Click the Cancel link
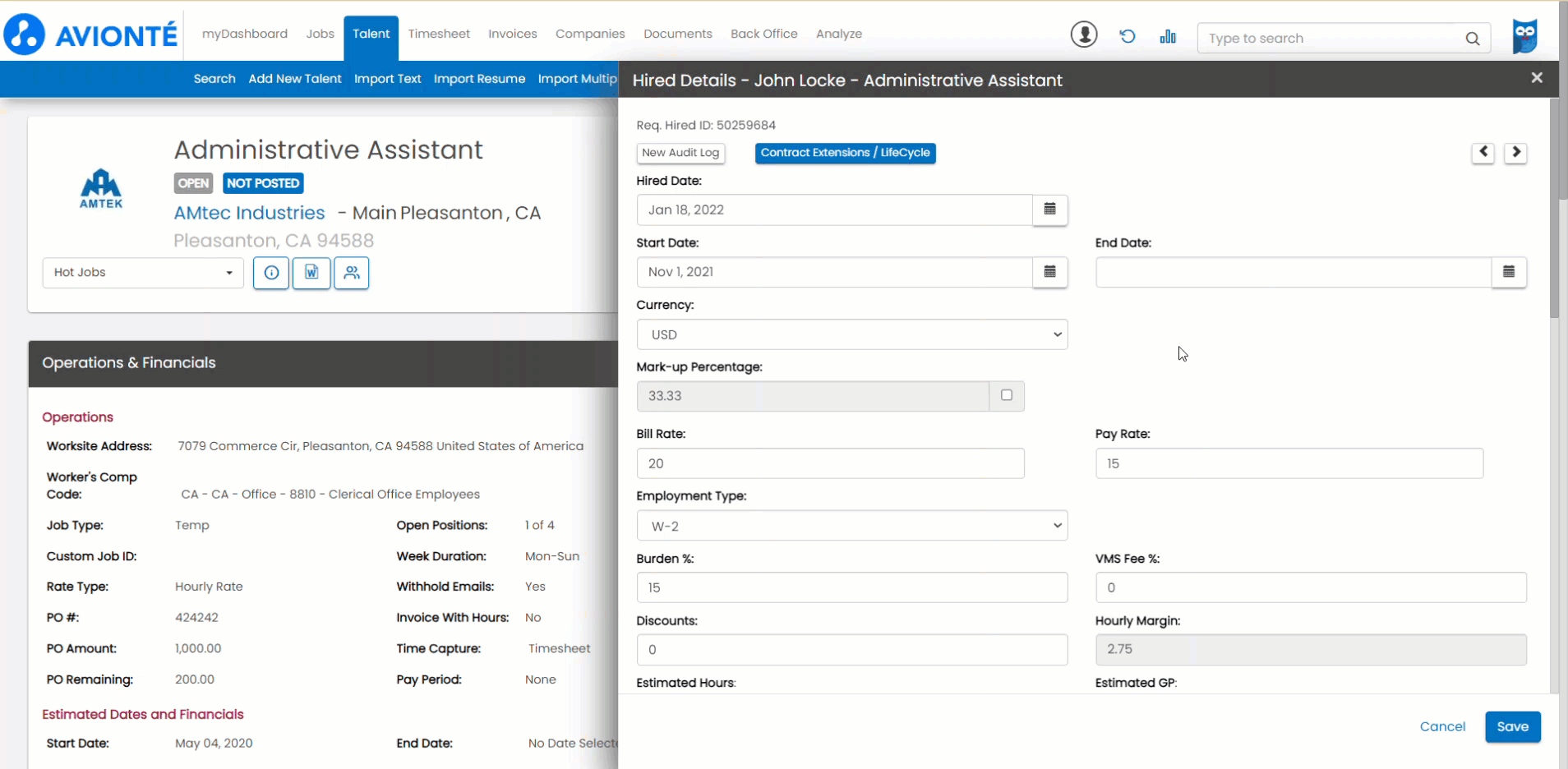 click(1442, 727)
